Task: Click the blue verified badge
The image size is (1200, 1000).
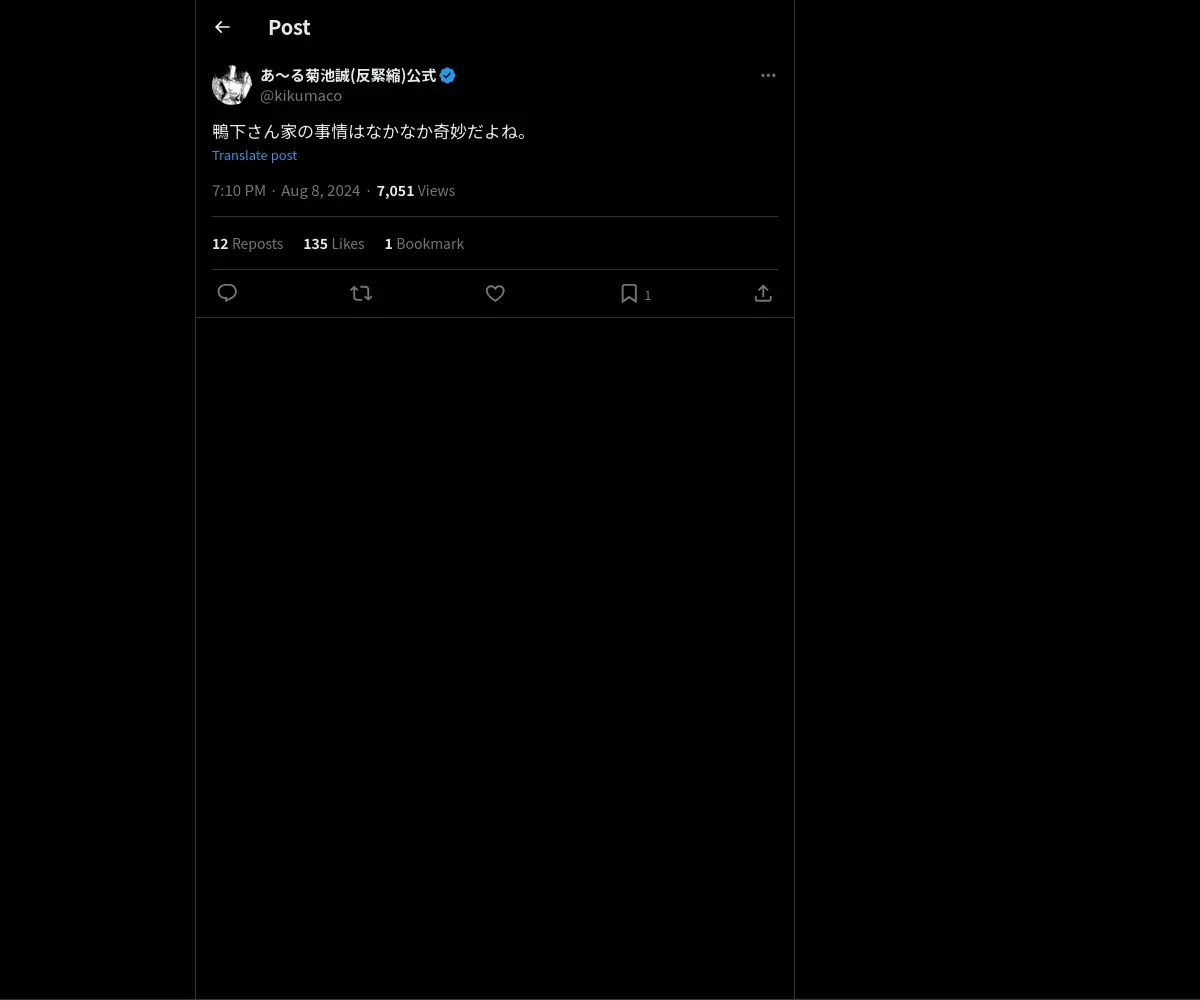Action: [x=448, y=75]
